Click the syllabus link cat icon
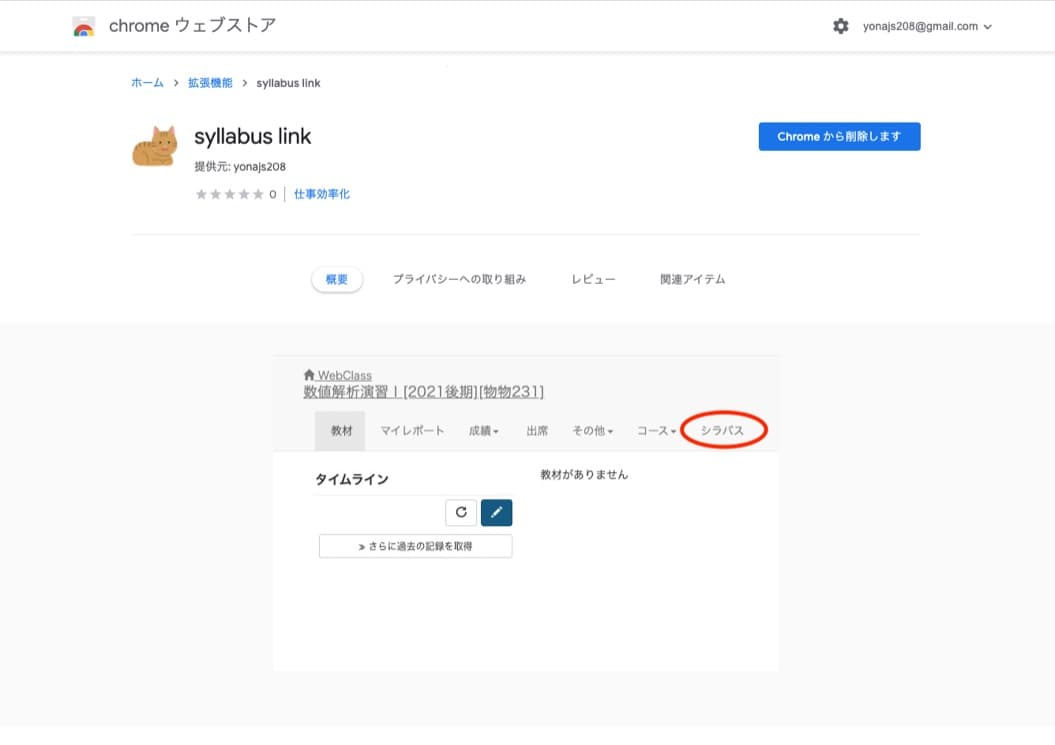The width and height of the screenshot is (1055, 745). 155,145
